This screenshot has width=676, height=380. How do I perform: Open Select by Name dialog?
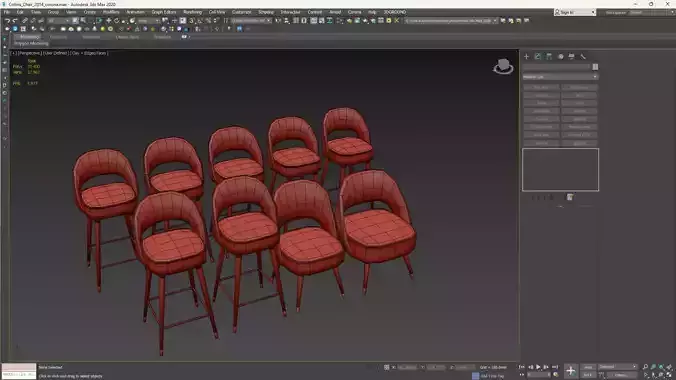pyautogui.click(x=83, y=20)
